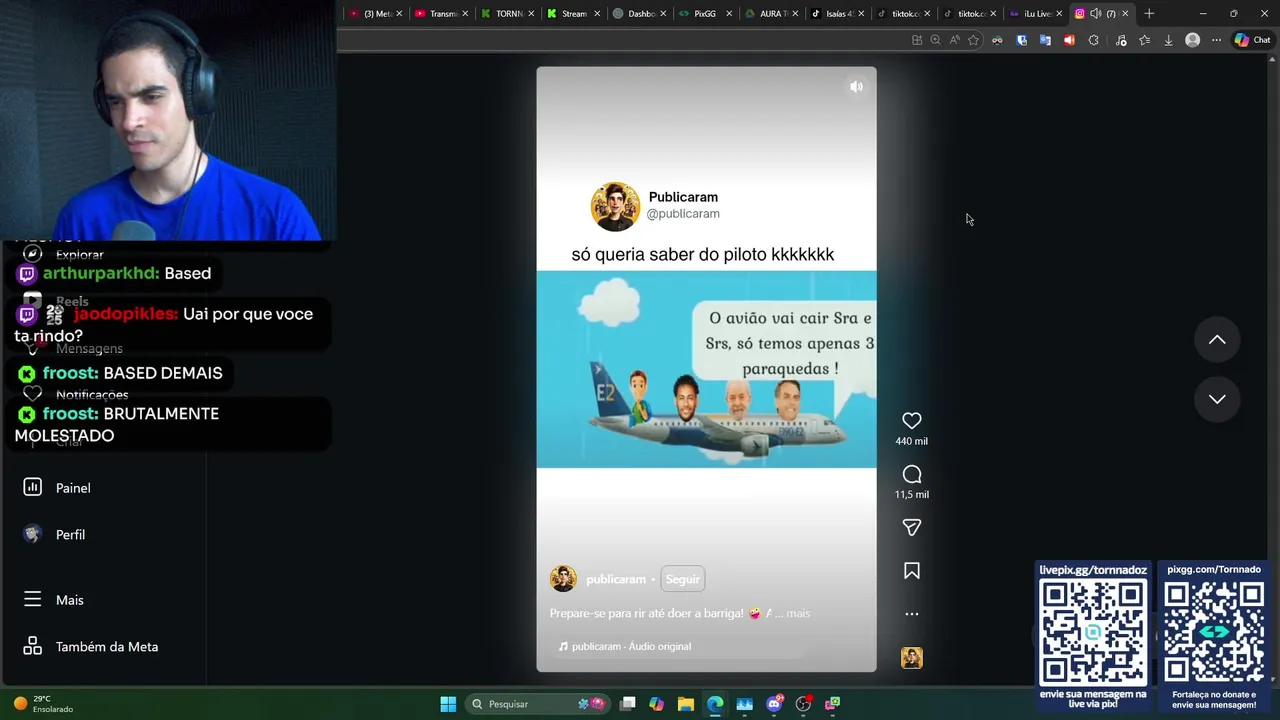1280x720 pixels.
Task: Follow publicaram with the Seguir button
Action: (x=682, y=579)
